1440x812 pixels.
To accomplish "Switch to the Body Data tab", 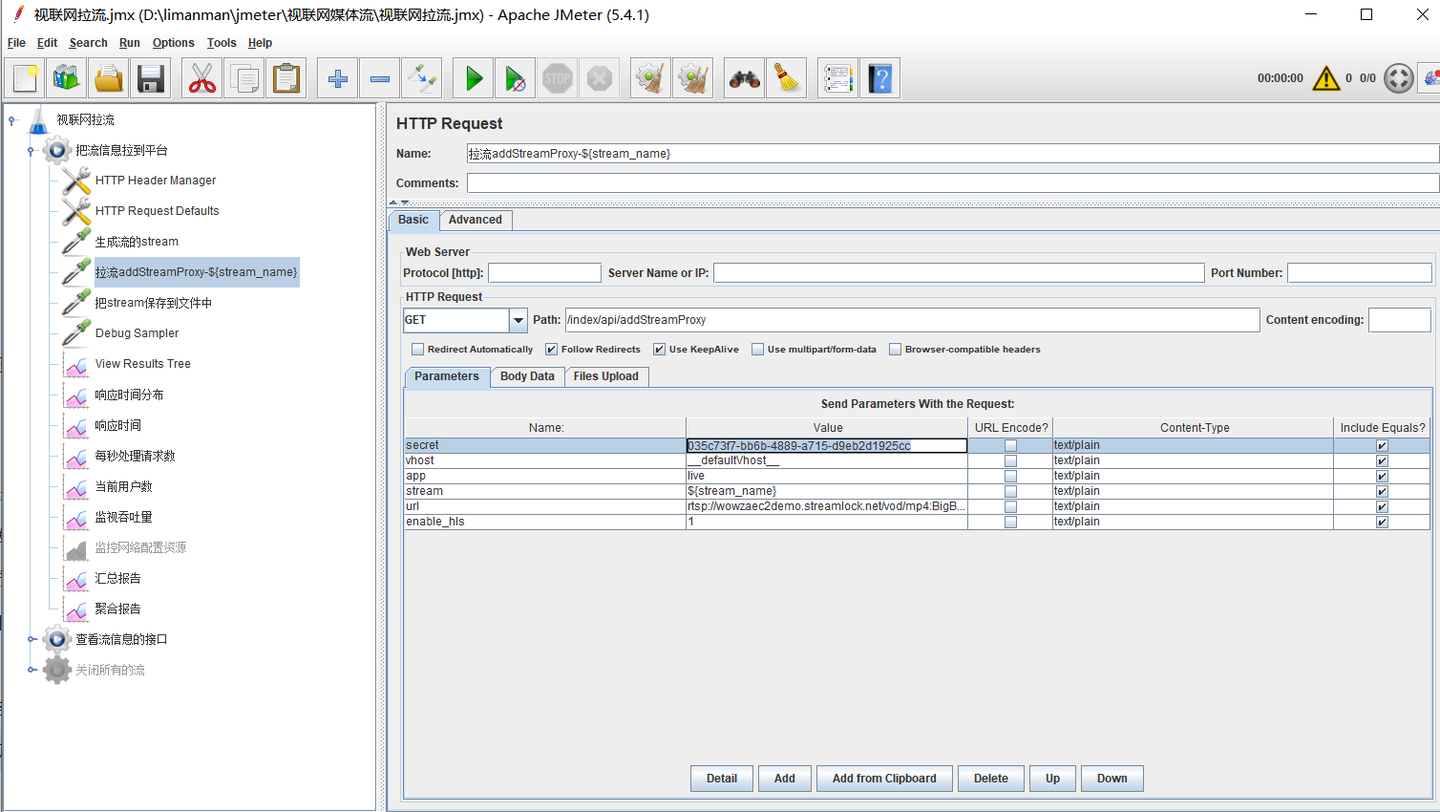I will pos(527,377).
